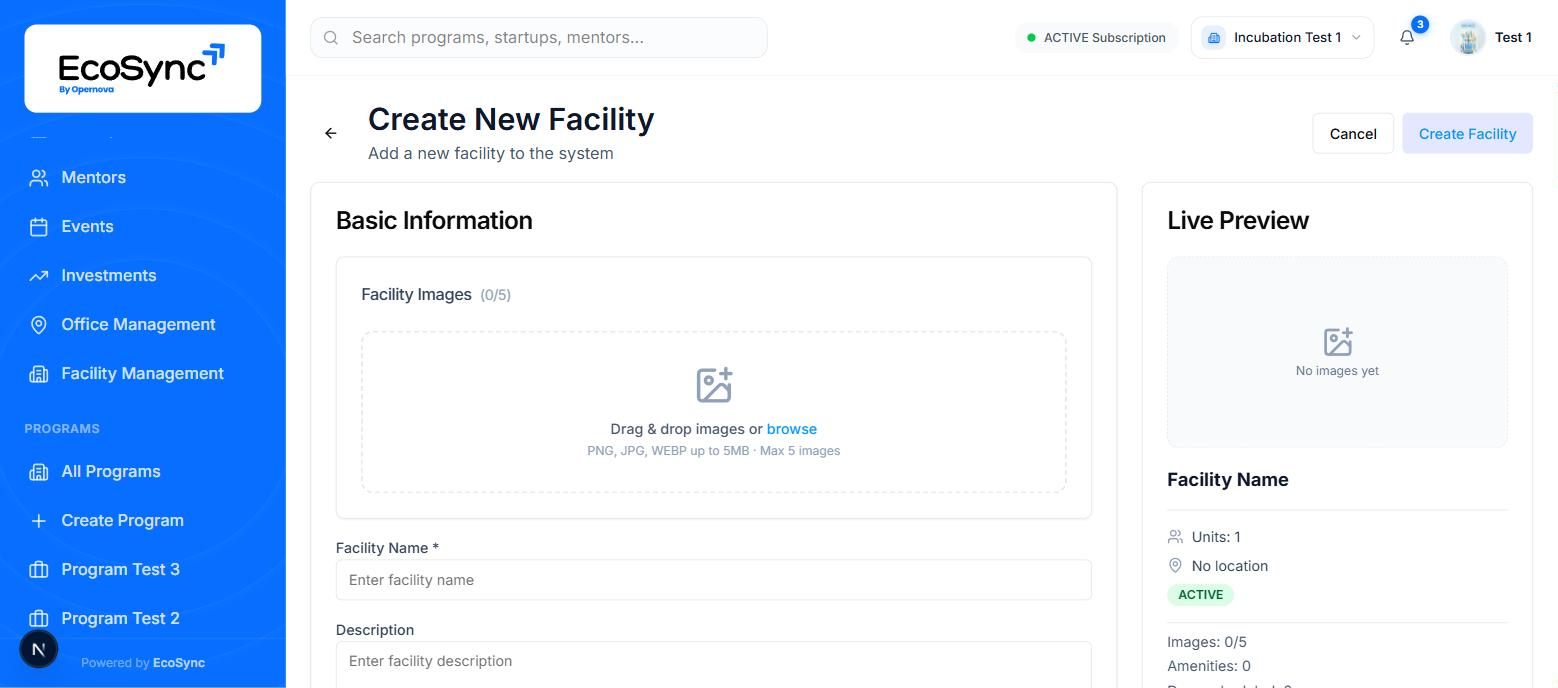Open Facility Management in the sidebar

143,374
